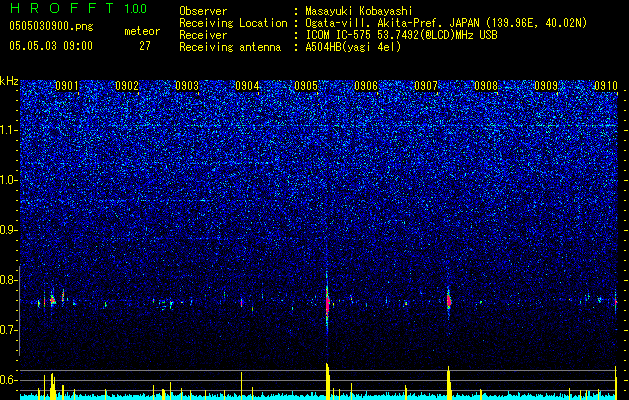Click the 1.0 frequency axis label
Viewport: 629px width, 400px height.
click(x=8, y=180)
